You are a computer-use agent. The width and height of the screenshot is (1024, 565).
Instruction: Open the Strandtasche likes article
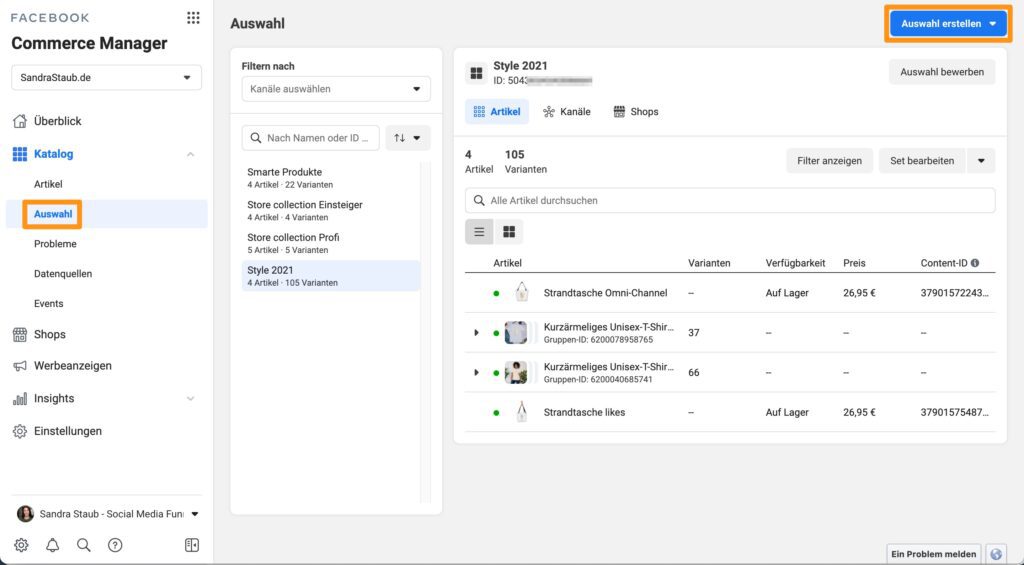[584, 413]
